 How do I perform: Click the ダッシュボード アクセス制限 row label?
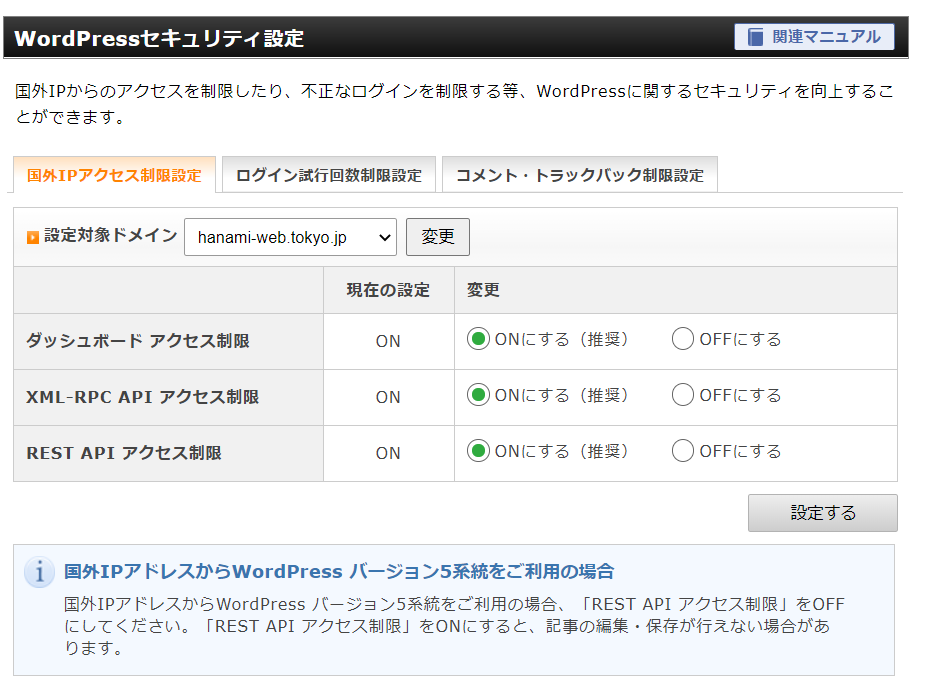coord(138,341)
